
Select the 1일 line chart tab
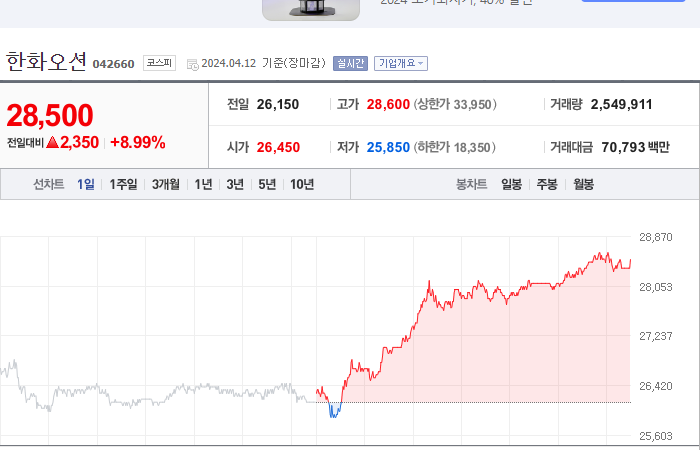(x=86, y=184)
